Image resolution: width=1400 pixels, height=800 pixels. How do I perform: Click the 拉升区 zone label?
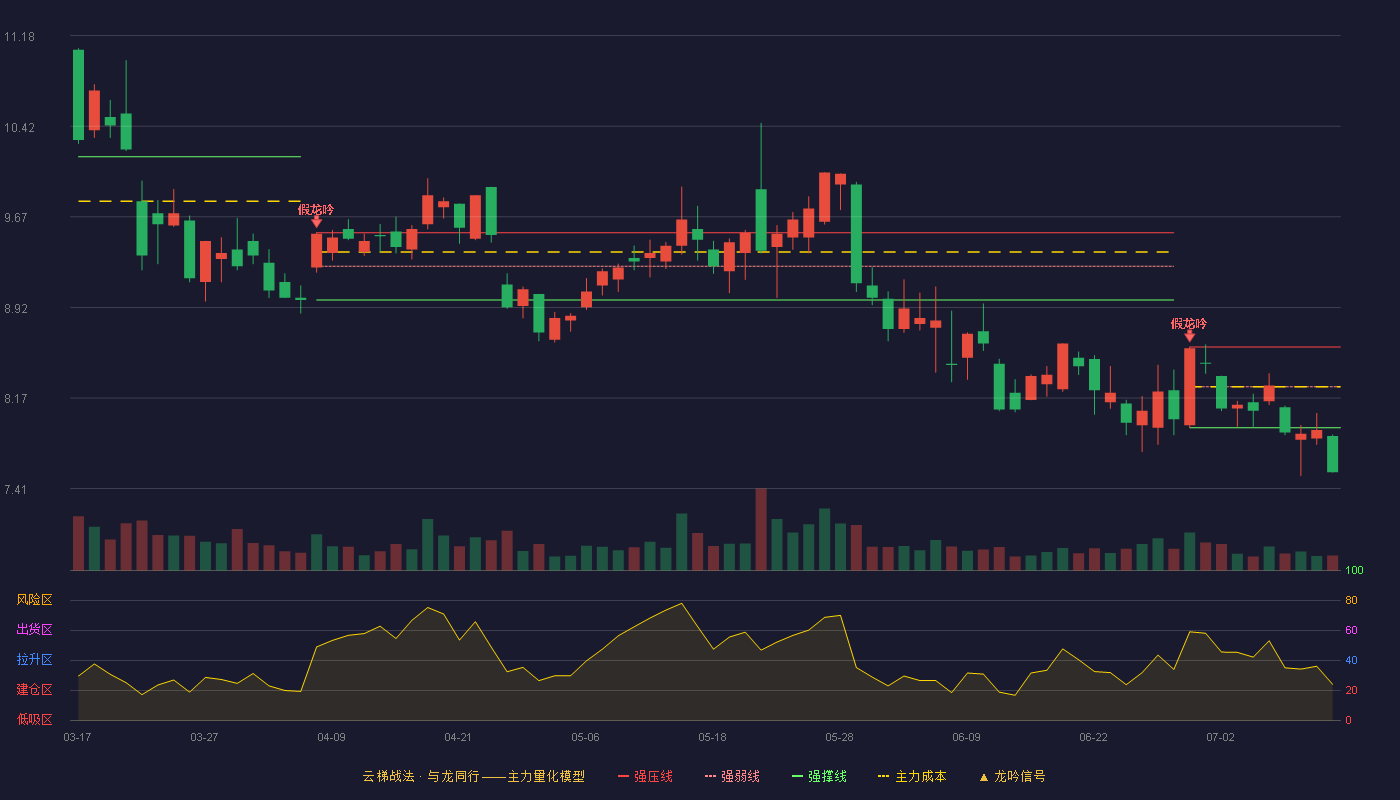click(34, 660)
